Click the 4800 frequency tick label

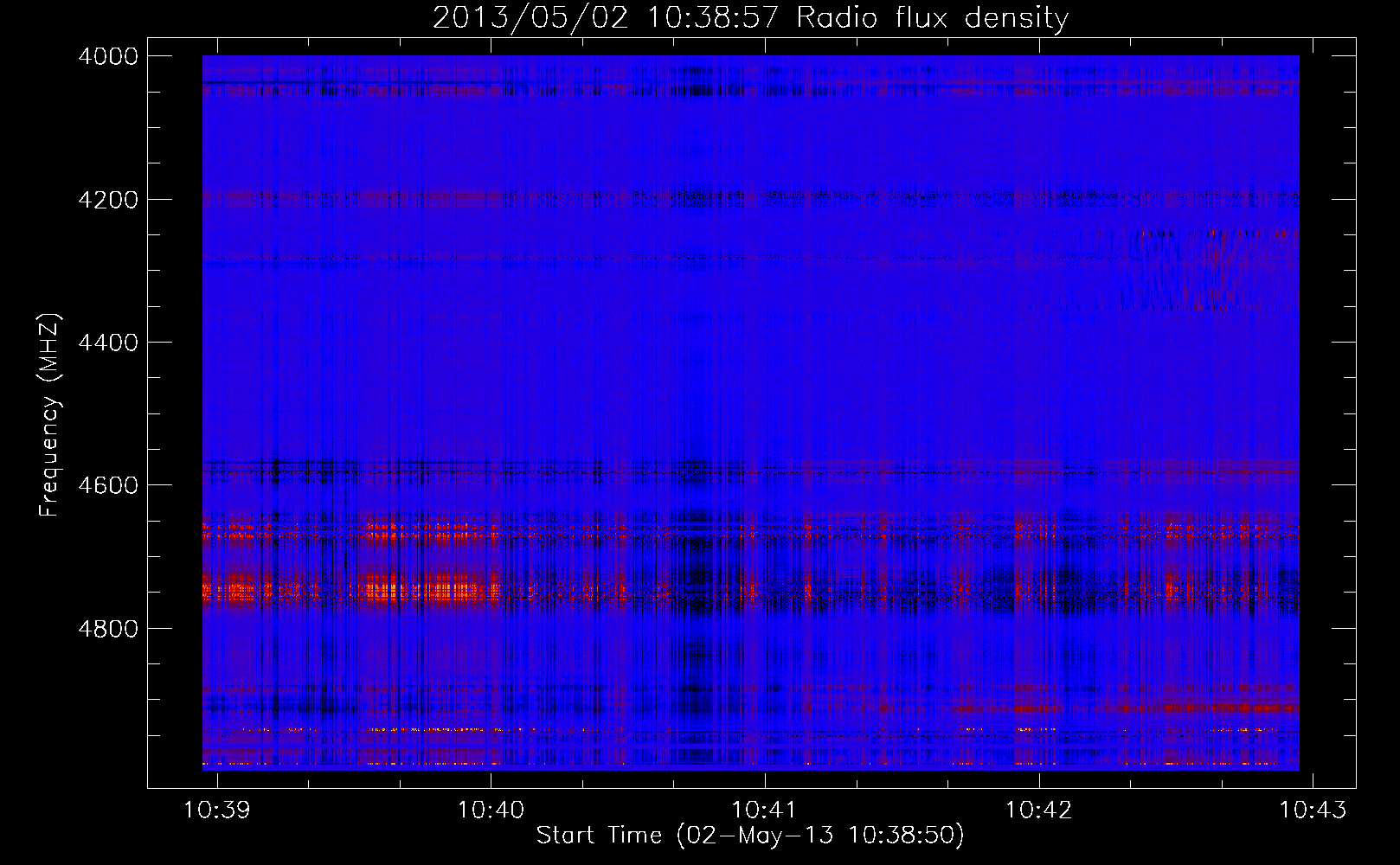pos(108,629)
